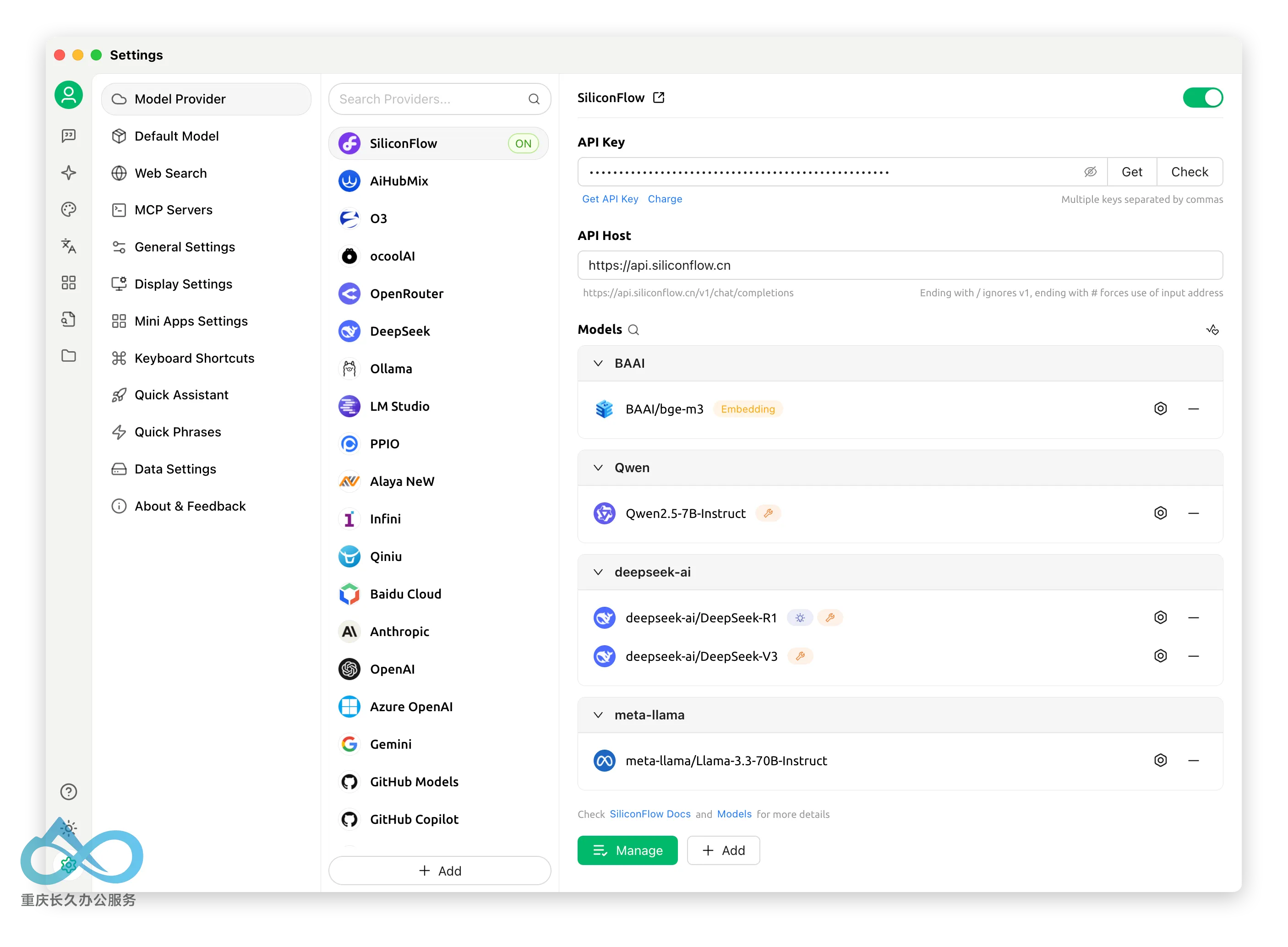Open settings for DeepSeek-R1 model
The image size is (1288, 947).
pyautogui.click(x=1160, y=617)
